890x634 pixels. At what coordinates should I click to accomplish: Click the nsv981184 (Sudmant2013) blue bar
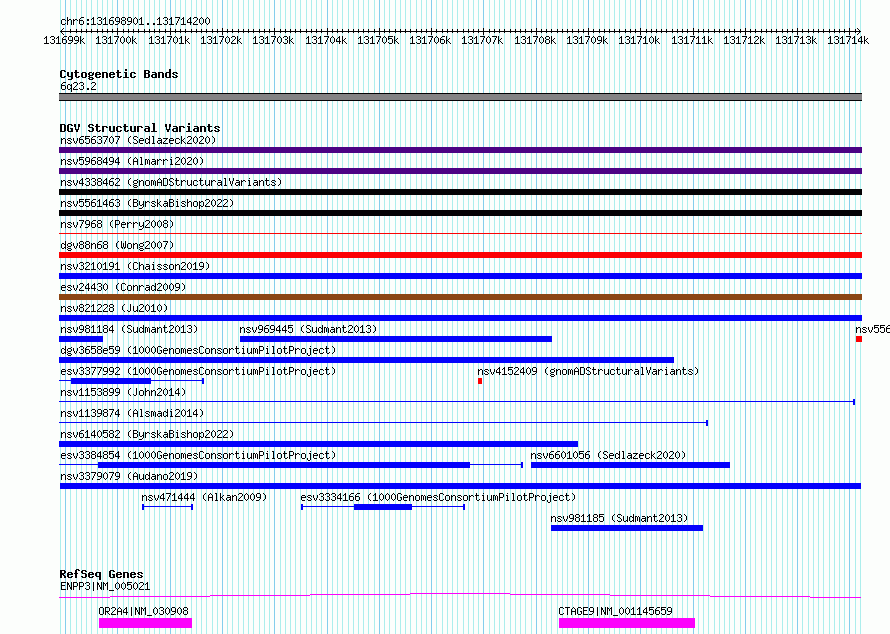(x=81, y=339)
